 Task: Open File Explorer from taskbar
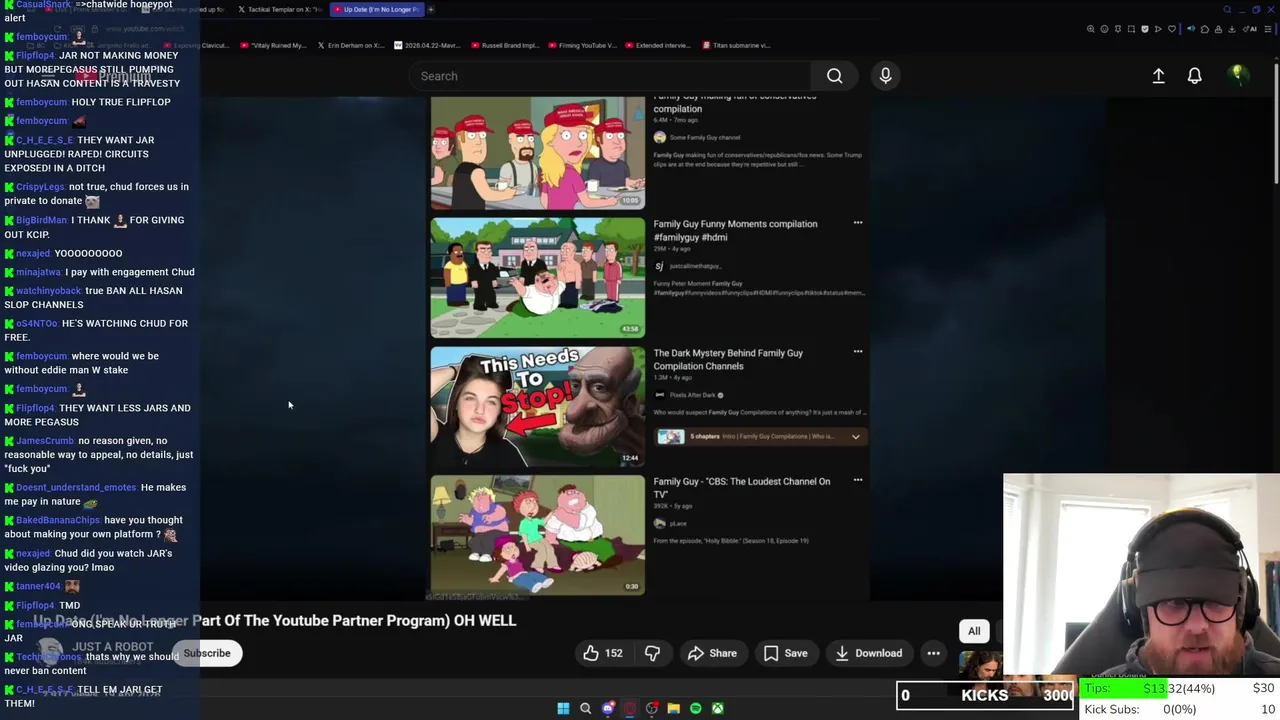tap(674, 708)
